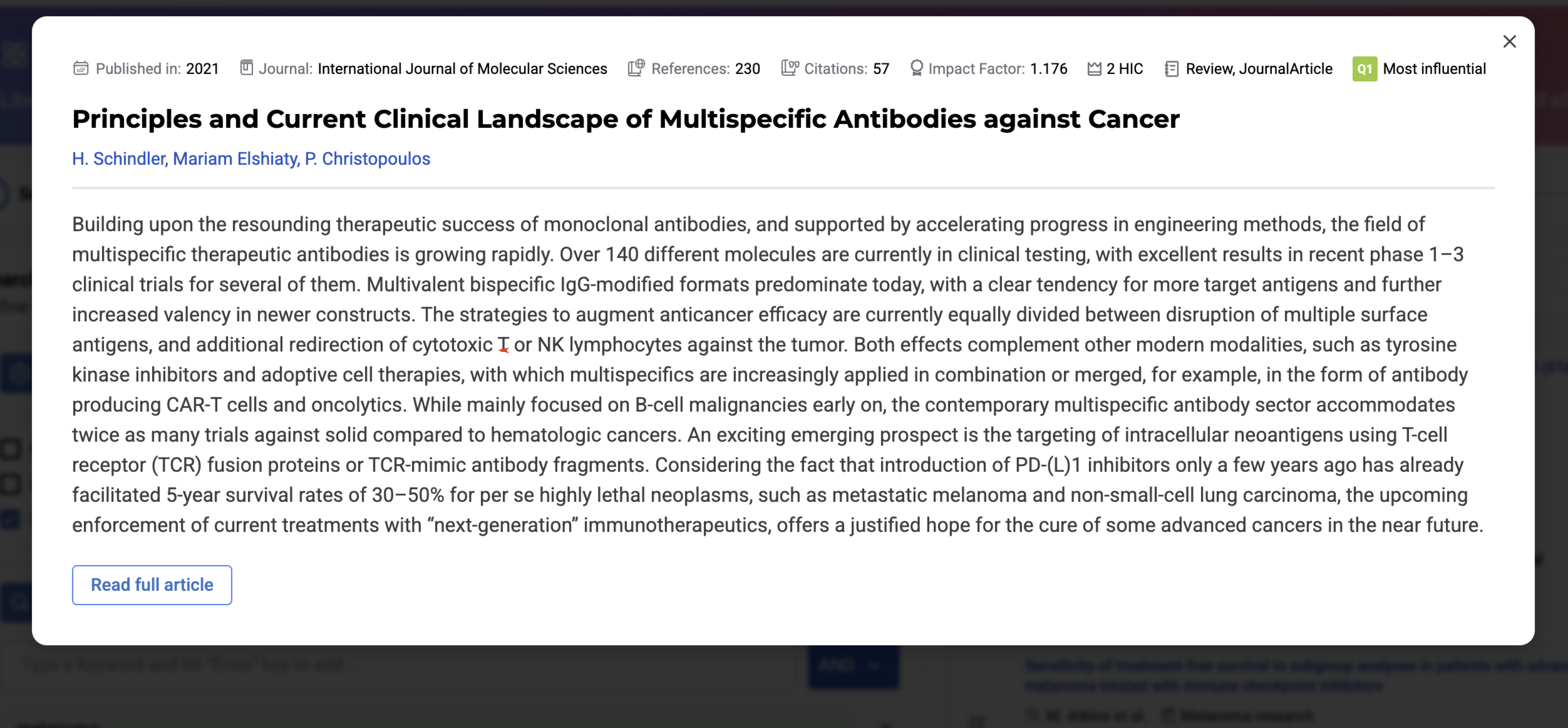Open author Mariam Elshiaty's profile
Image resolution: width=1568 pixels, height=728 pixels.
pyautogui.click(x=235, y=159)
